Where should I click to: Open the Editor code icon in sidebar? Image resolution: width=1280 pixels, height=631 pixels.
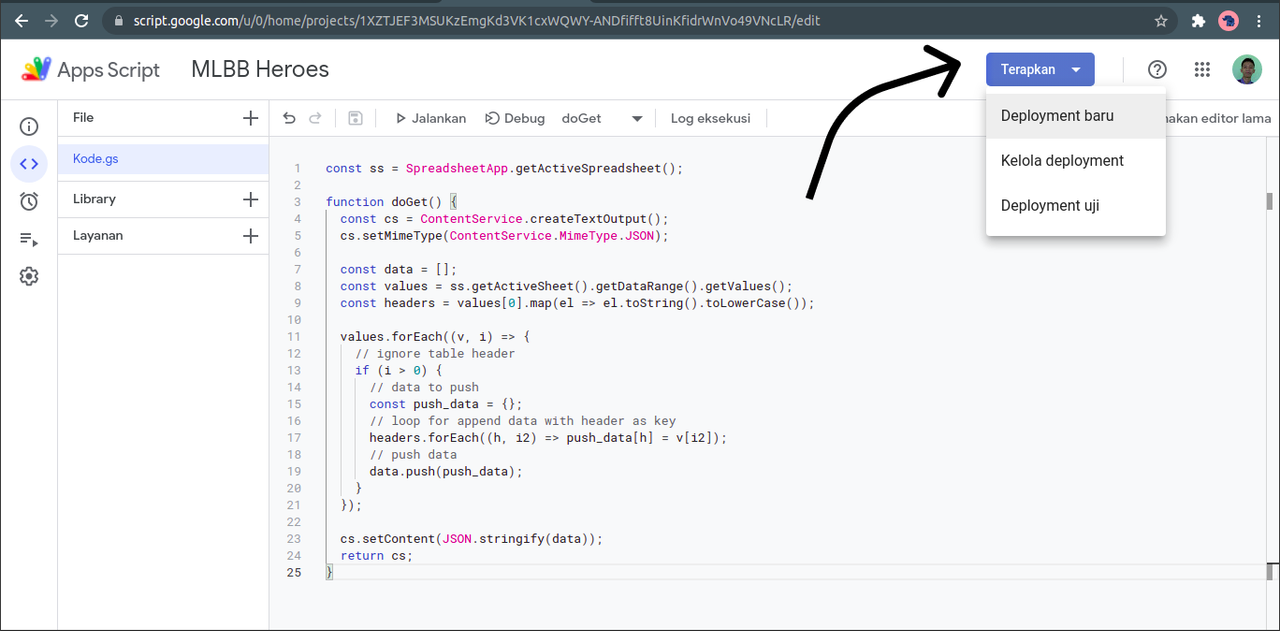[29, 163]
